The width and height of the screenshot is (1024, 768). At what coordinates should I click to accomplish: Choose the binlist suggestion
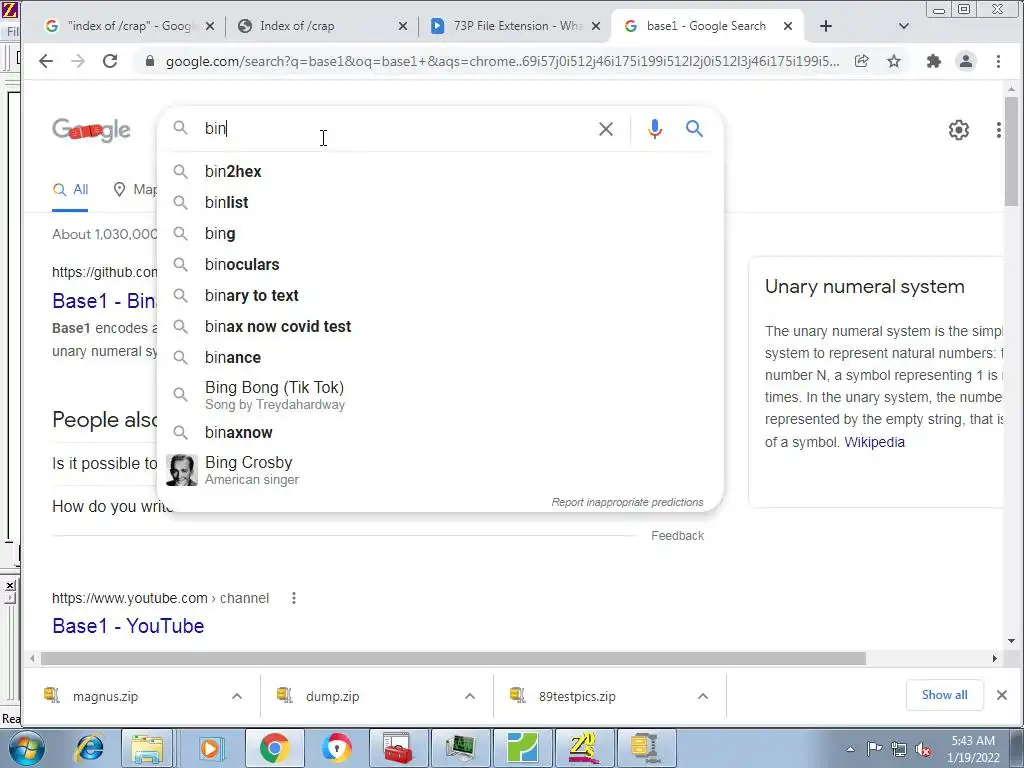(441, 202)
